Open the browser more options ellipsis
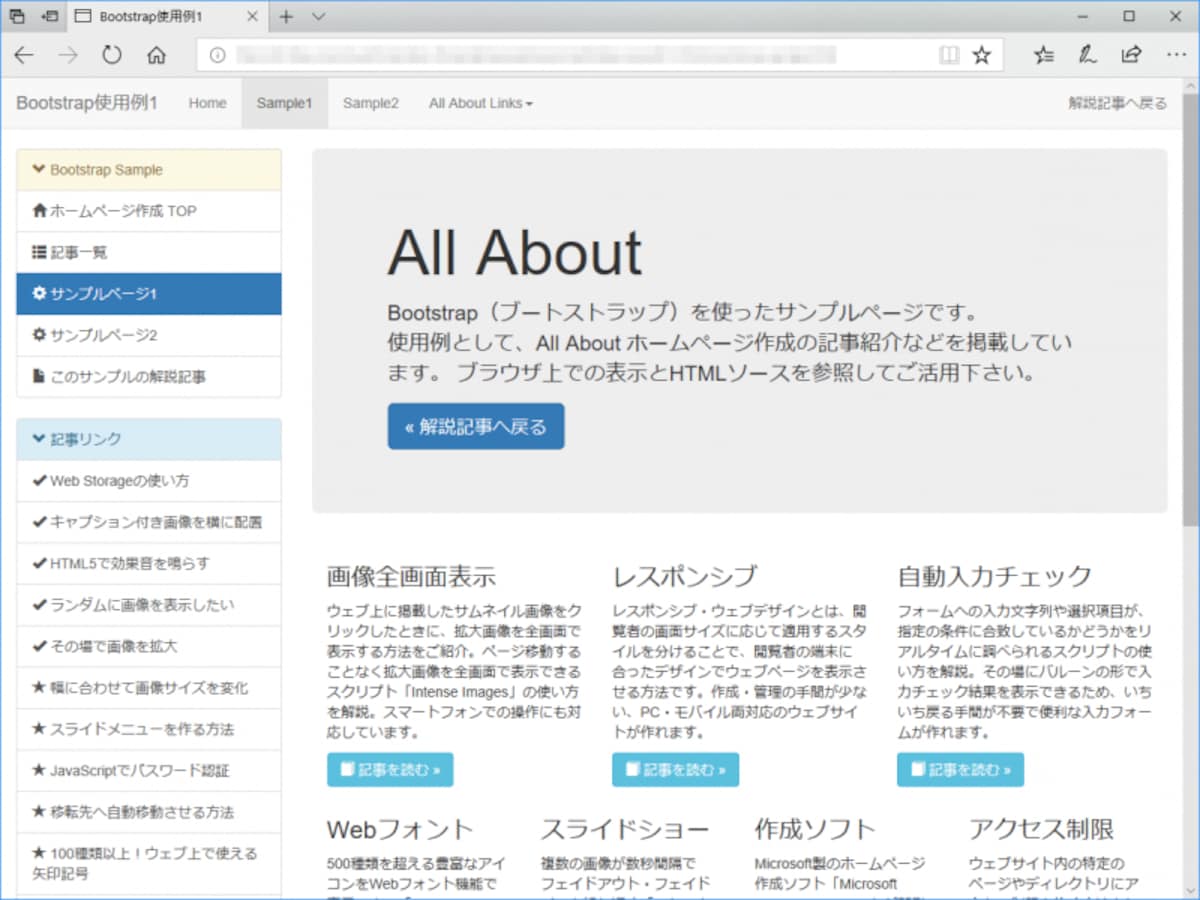Screen dimensions: 1200x900 (x=1176, y=55)
